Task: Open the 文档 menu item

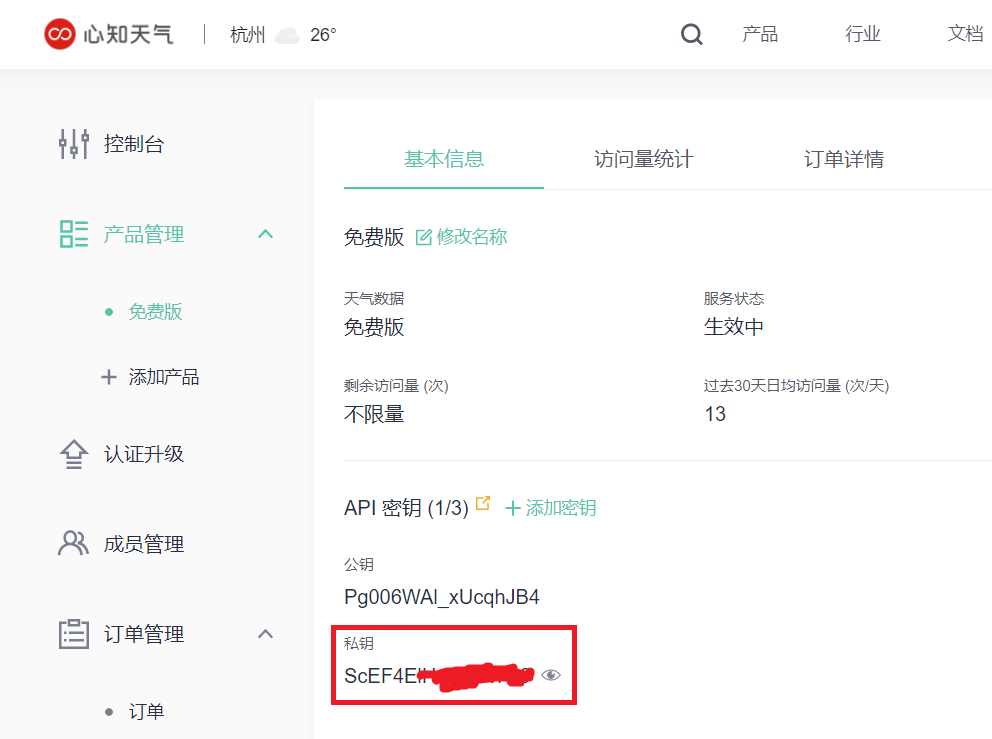Action: (x=963, y=33)
